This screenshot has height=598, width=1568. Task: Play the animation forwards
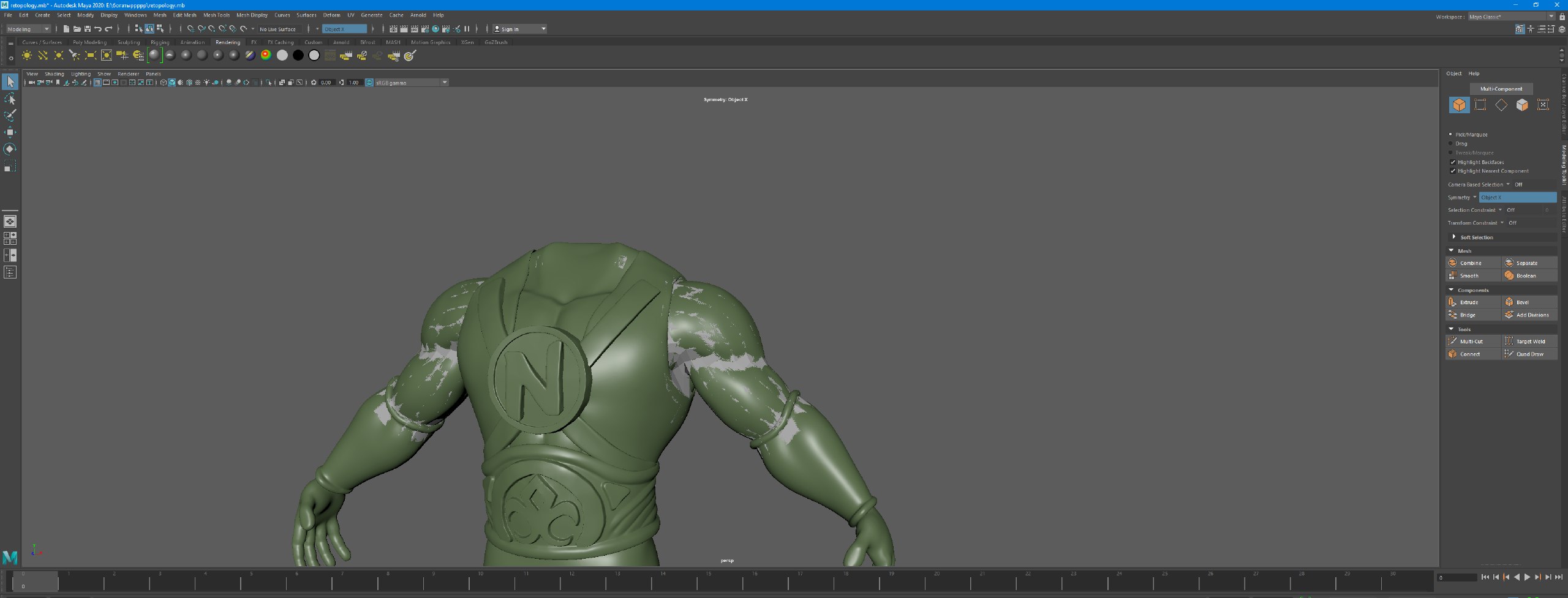pyautogui.click(x=1527, y=577)
